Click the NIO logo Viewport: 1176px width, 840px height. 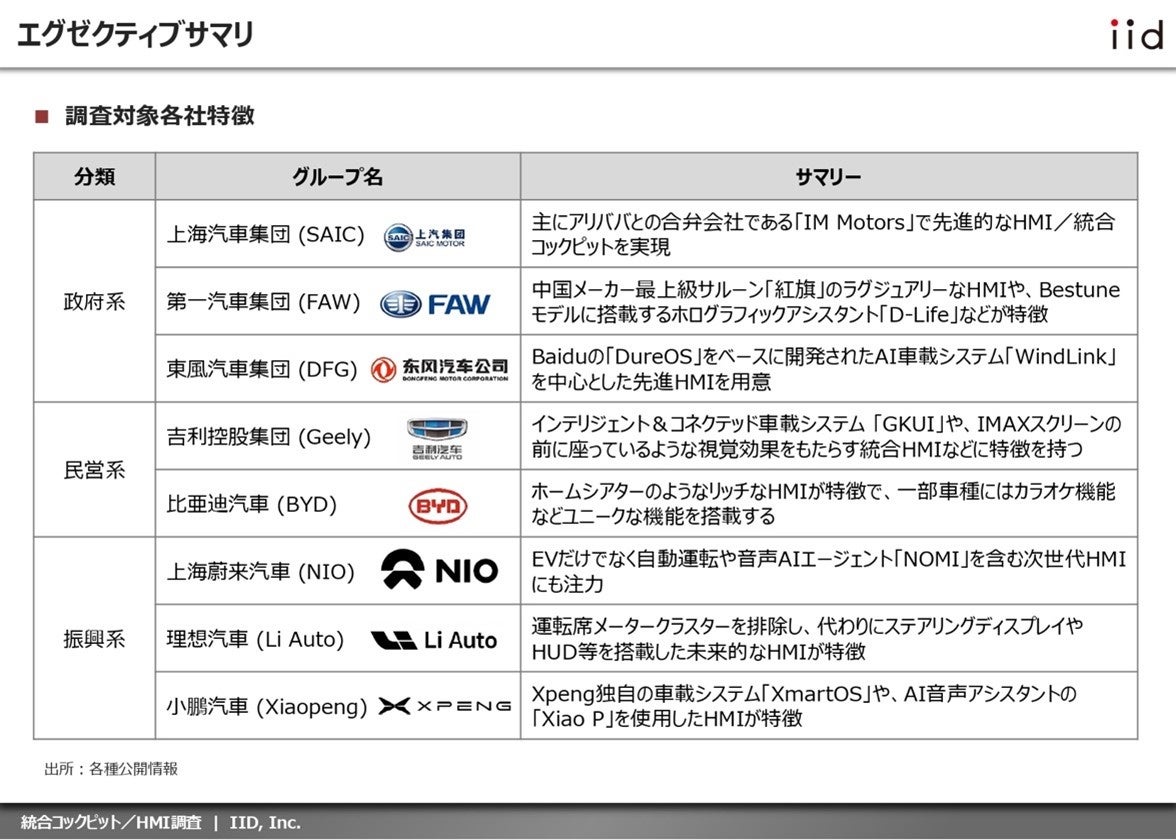pyautogui.click(x=440, y=570)
